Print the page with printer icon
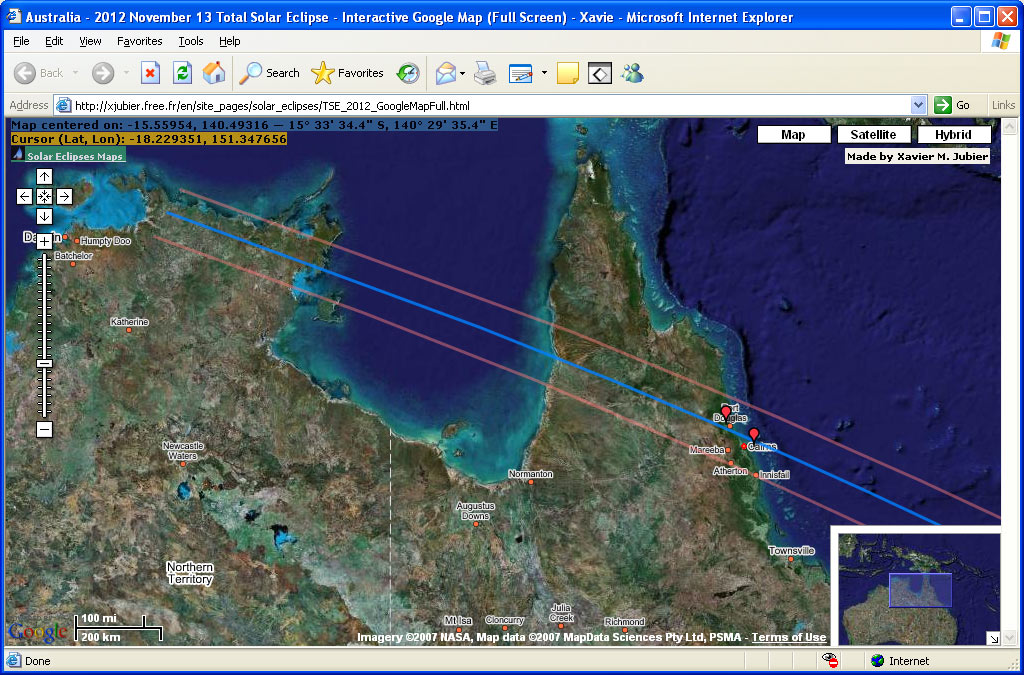The width and height of the screenshot is (1024, 675). (x=485, y=73)
